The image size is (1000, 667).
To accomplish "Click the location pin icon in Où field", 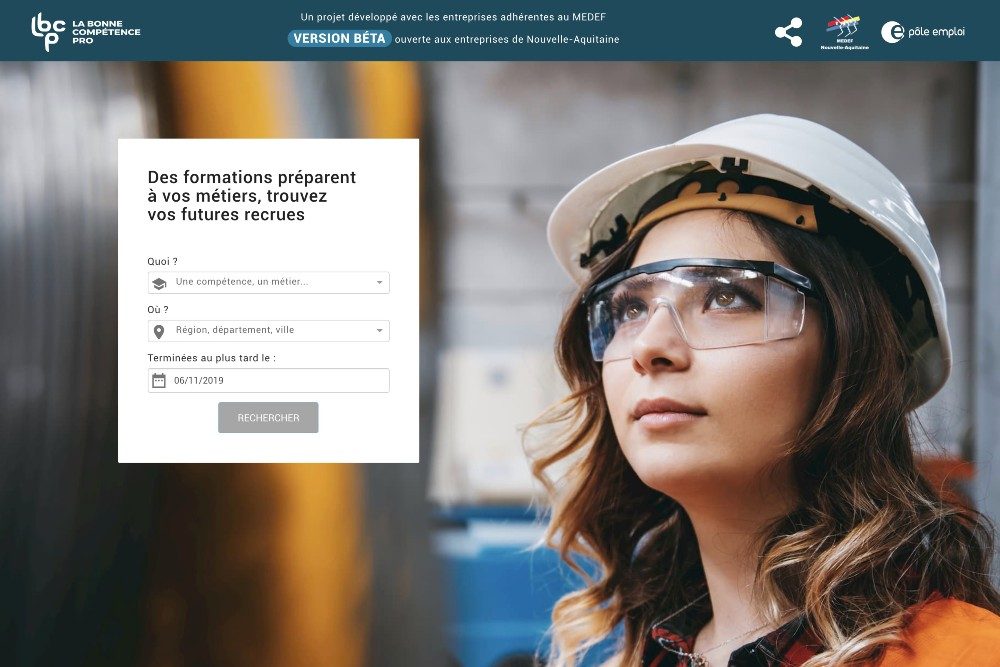I will point(159,332).
